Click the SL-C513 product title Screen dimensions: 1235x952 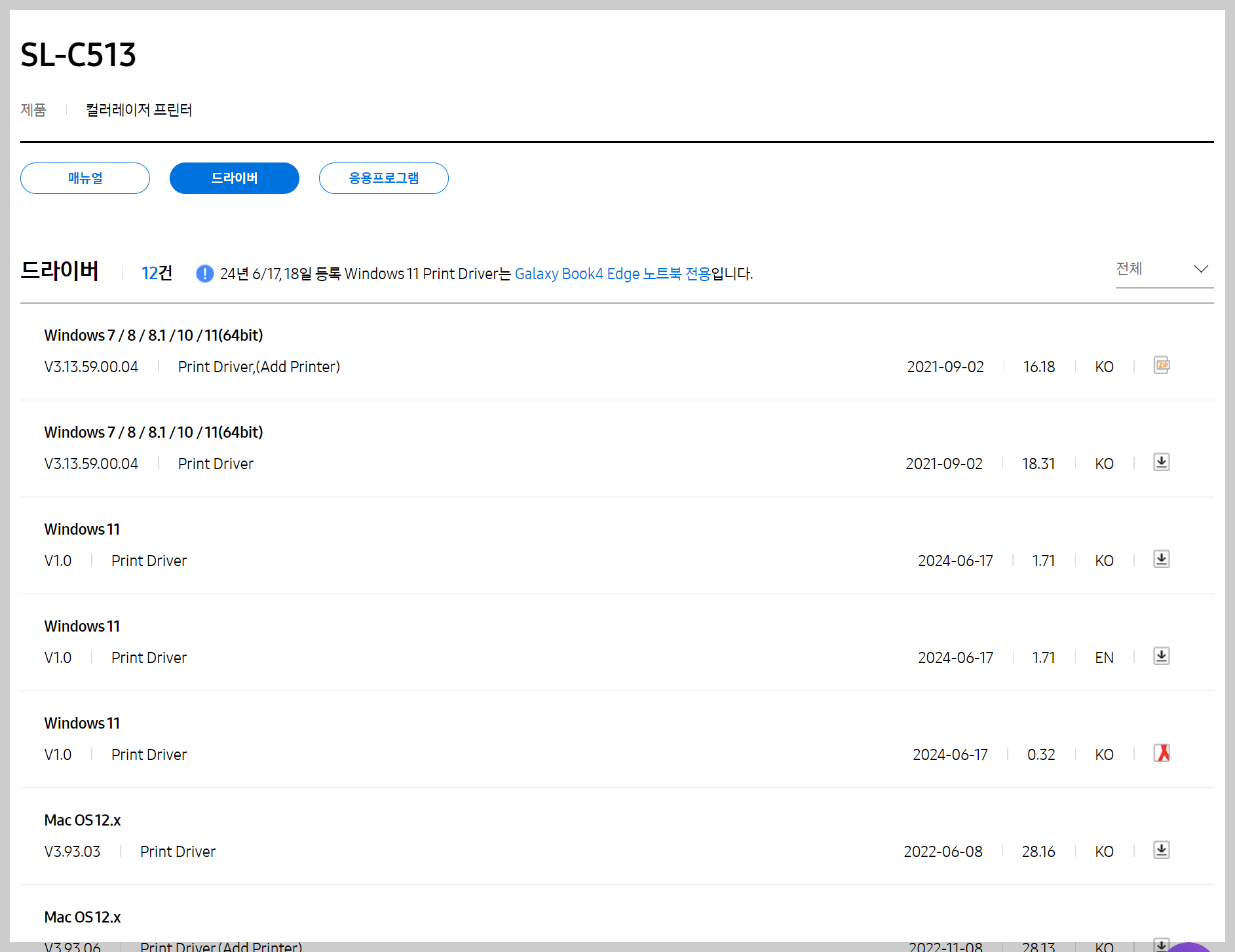click(78, 54)
